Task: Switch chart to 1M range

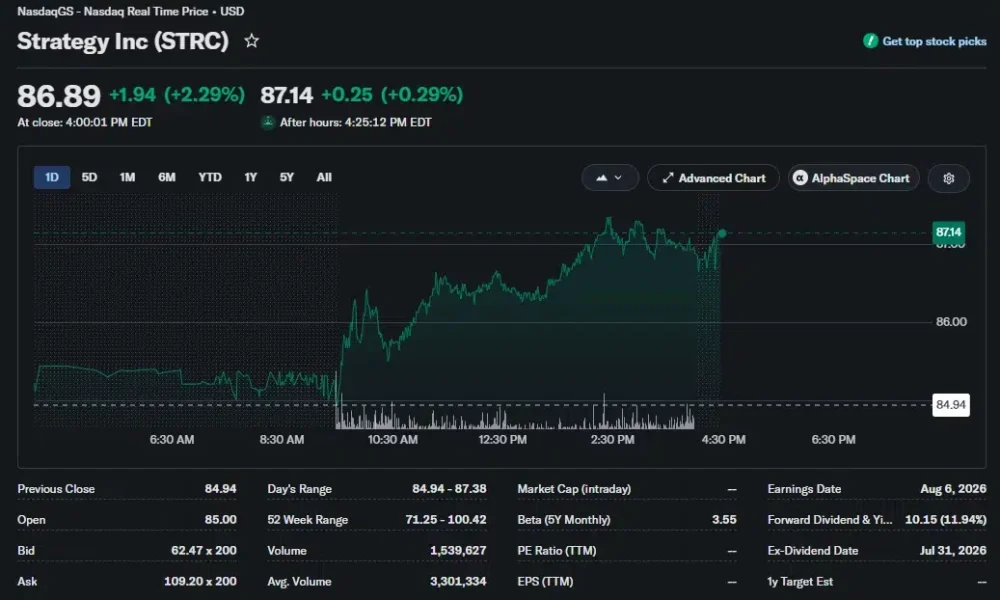Action: click(128, 177)
